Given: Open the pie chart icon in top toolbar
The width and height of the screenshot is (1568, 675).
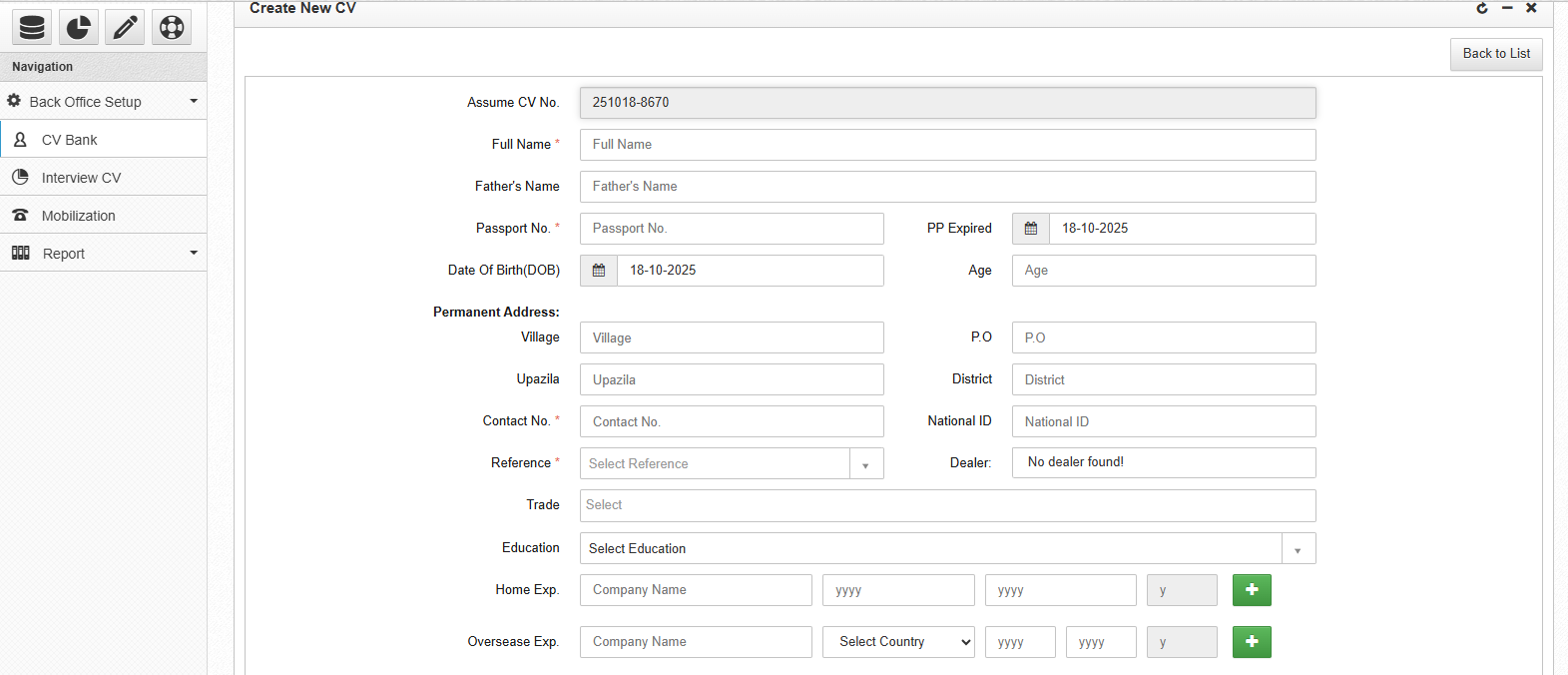Looking at the screenshot, I should click(79, 27).
